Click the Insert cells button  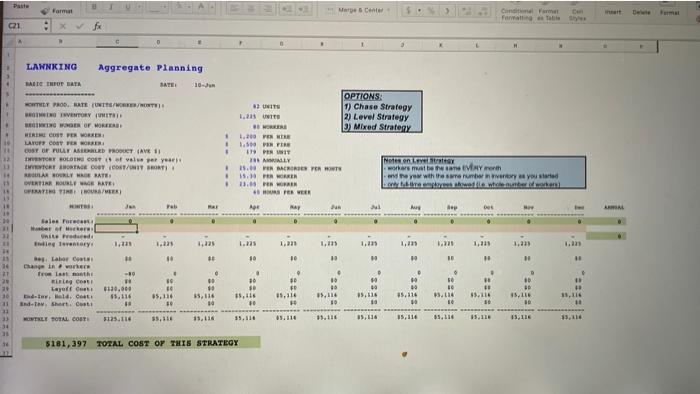[613, 12]
